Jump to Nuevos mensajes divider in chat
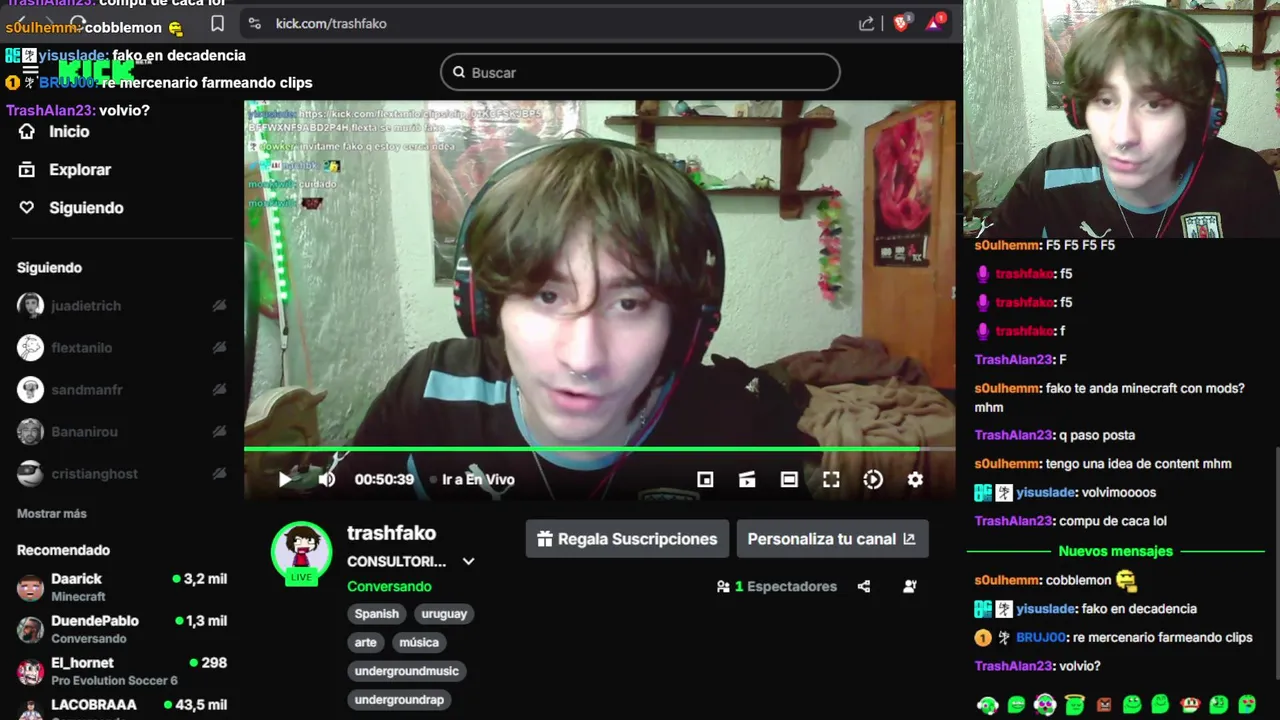Screen dimensions: 1280x720 pos(1116,551)
